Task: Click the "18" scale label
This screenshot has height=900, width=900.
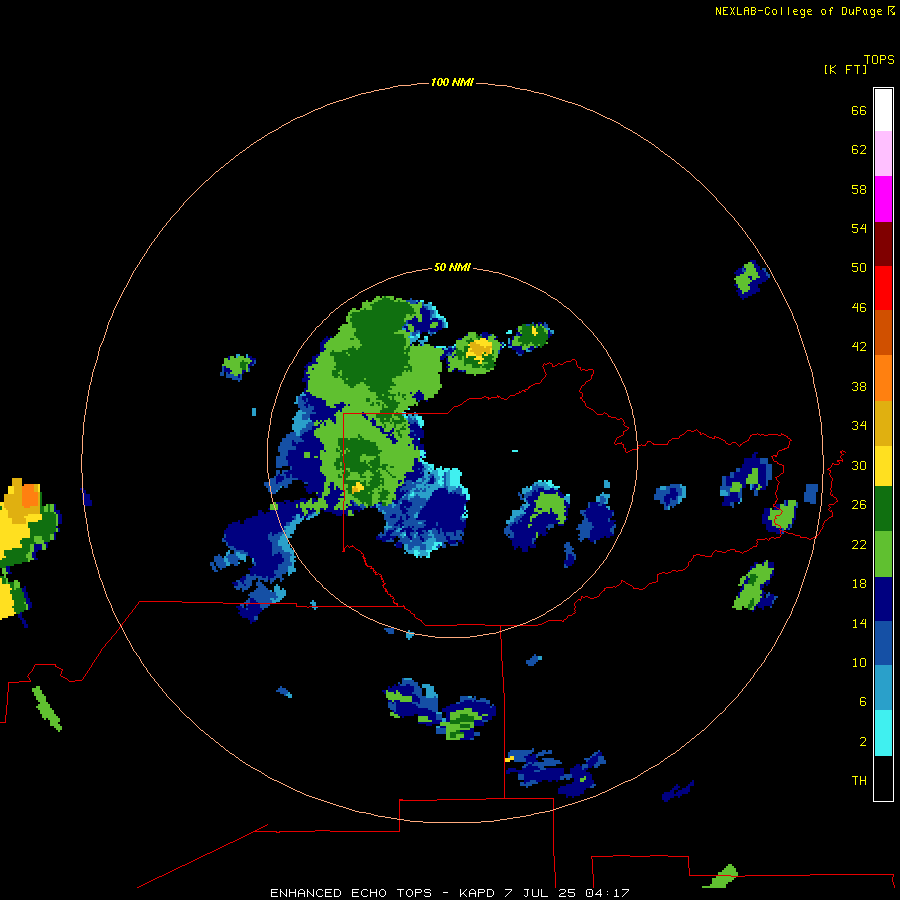Action: 859,584
